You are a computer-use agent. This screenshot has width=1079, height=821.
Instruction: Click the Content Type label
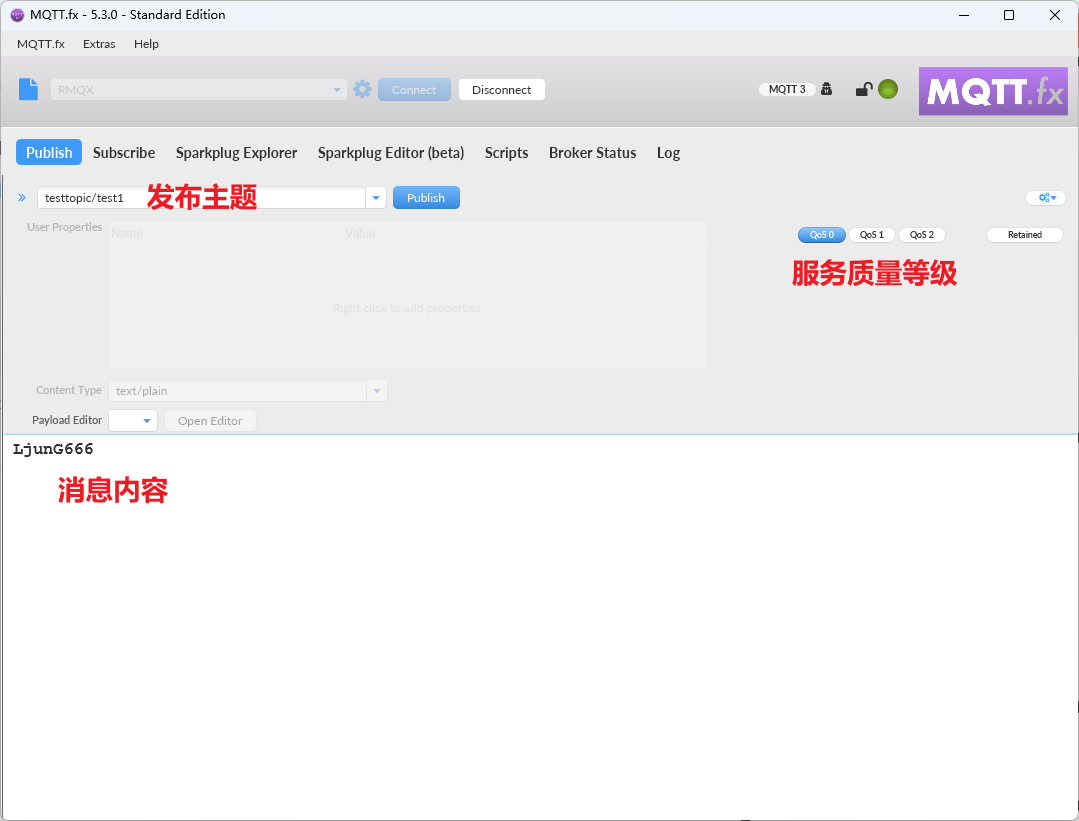(x=69, y=390)
